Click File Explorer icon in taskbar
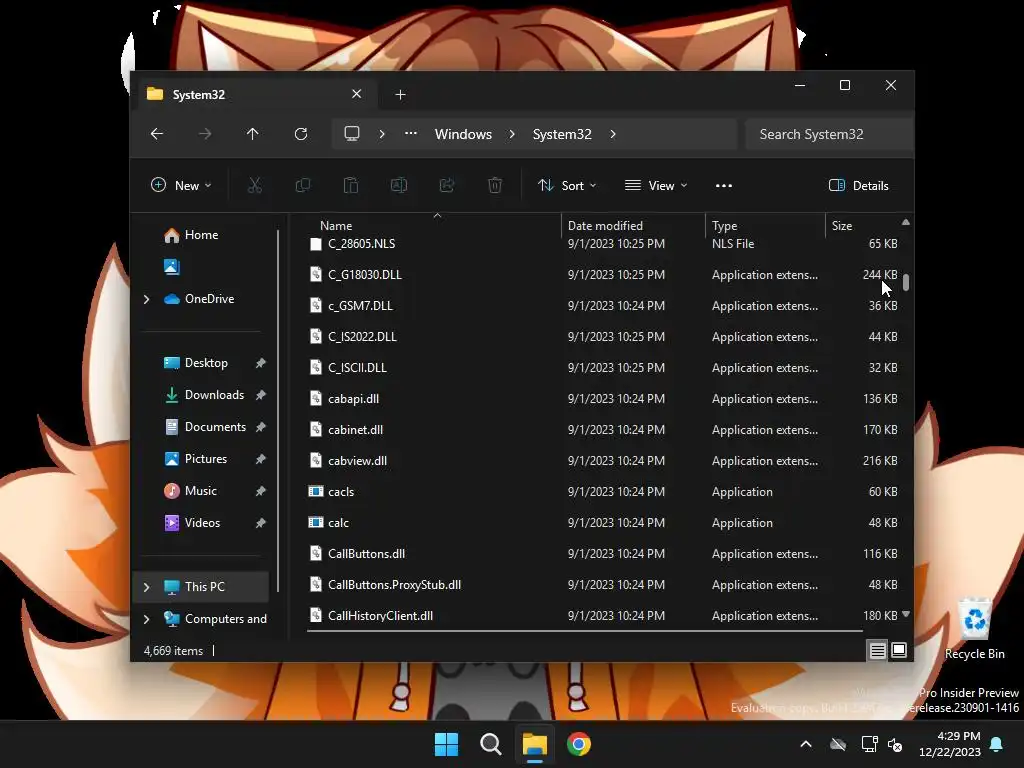The image size is (1024, 768). coord(534,744)
